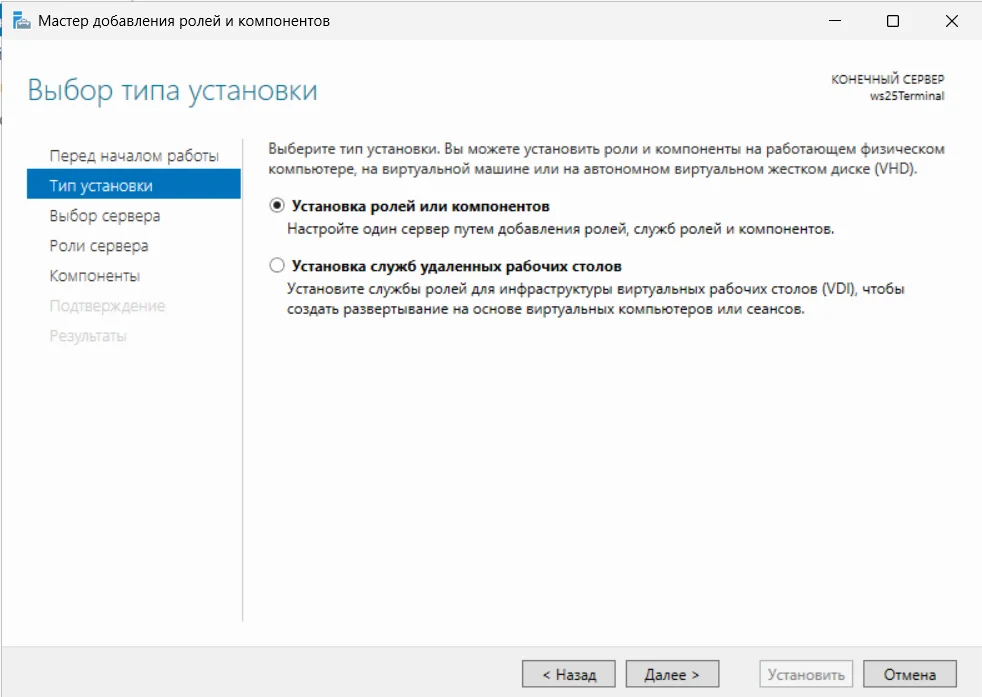Minimize the wizard window
This screenshot has height=697, width=982.
pyautogui.click(x=835, y=21)
